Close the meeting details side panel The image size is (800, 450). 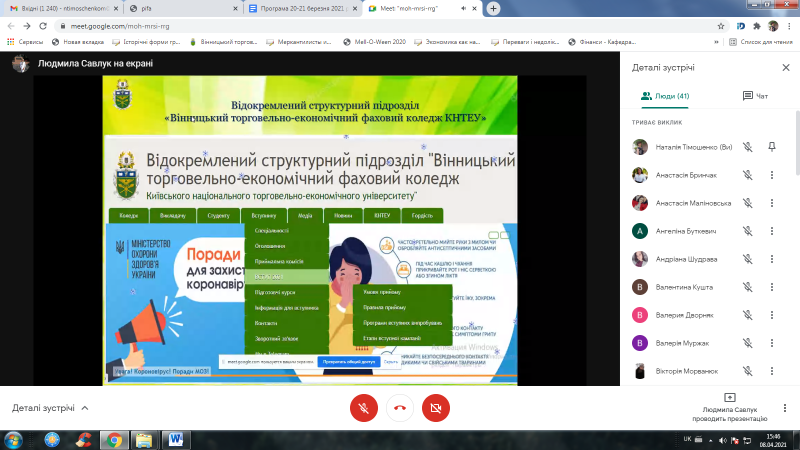(x=786, y=68)
